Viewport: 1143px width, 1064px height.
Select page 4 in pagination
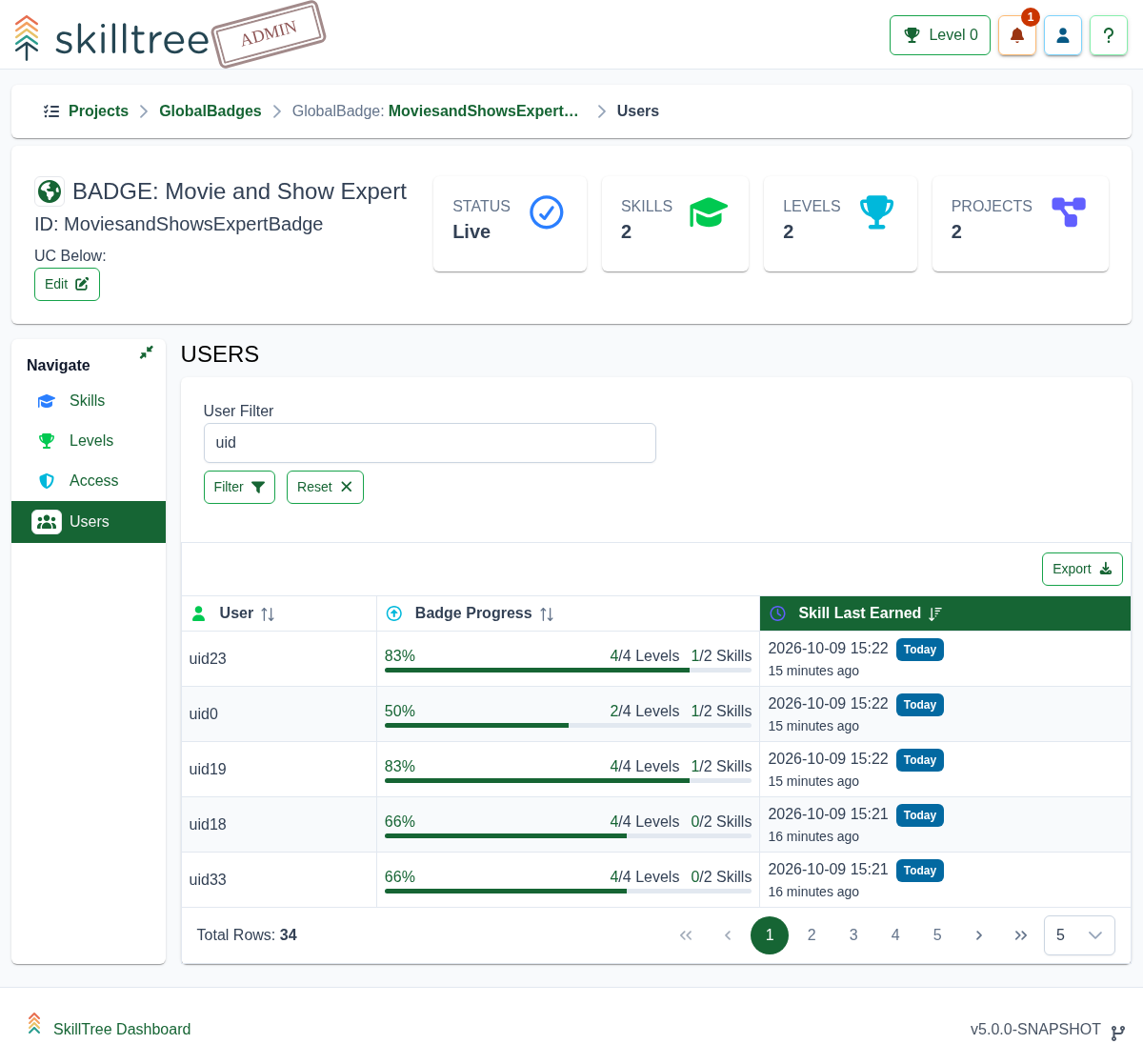coord(895,935)
